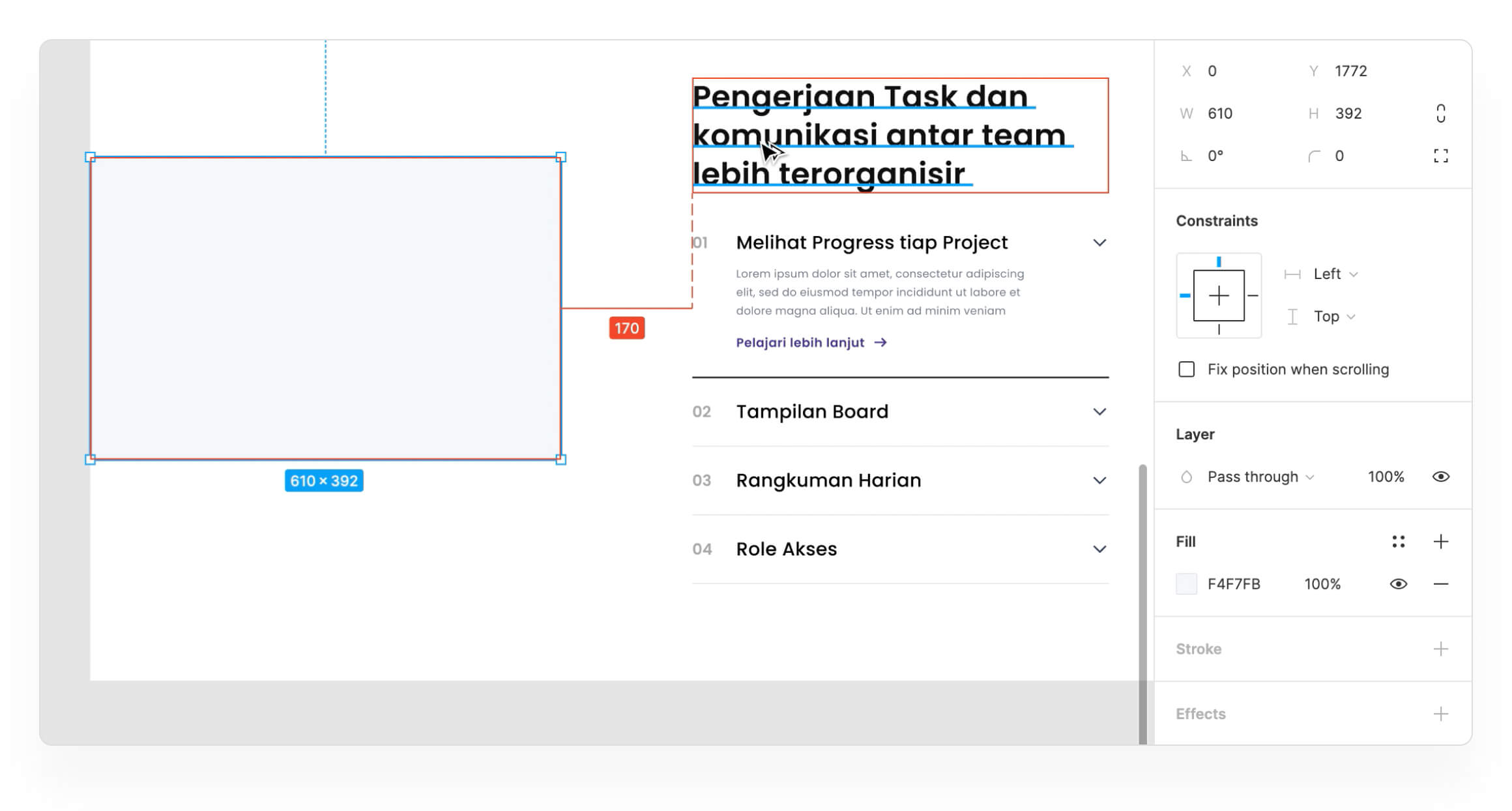Click the blend mode droplet icon
The height and width of the screenshot is (811, 1512).
pos(1186,477)
